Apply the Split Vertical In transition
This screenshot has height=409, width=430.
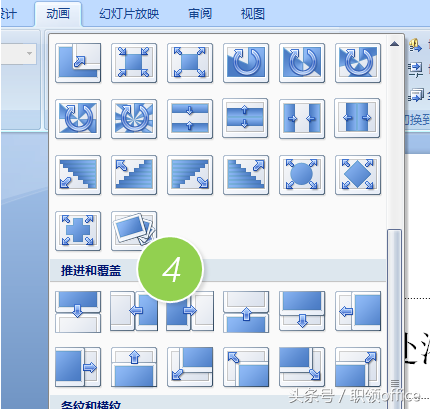click(302, 119)
